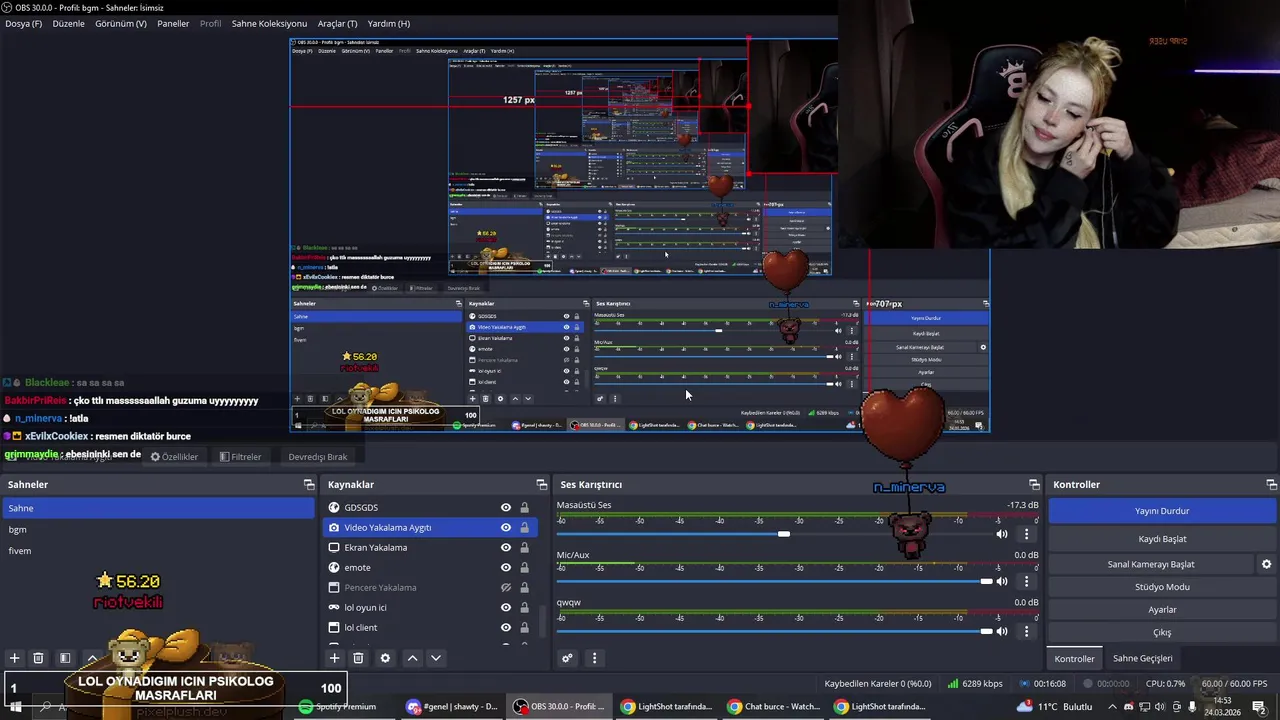Image resolution: width=1280 pixels, height=720 pixels.
Task: Stop streaming with Yayını Durdur
Action: coord(1162,511)
